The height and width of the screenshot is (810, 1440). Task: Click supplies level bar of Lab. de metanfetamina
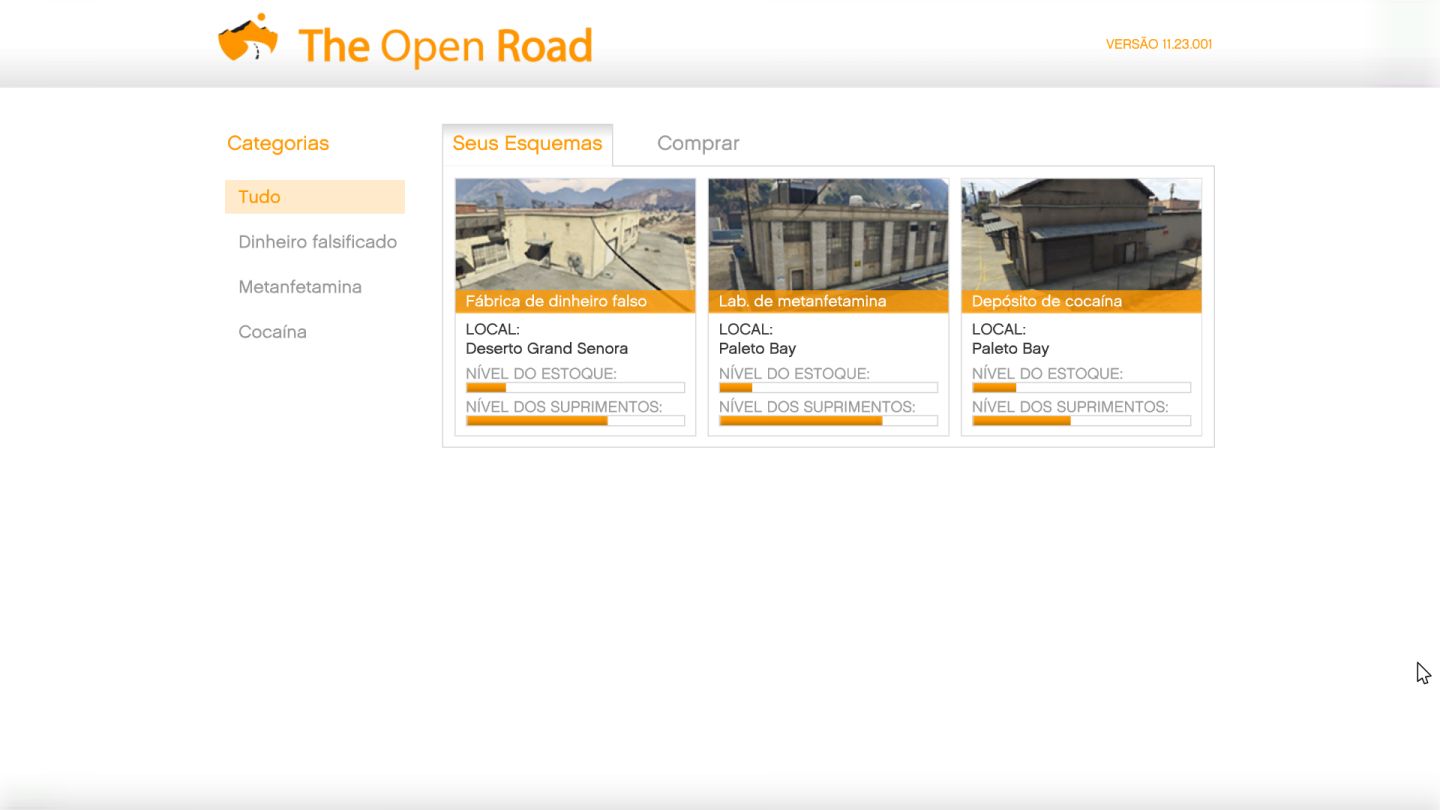(828, 421)
